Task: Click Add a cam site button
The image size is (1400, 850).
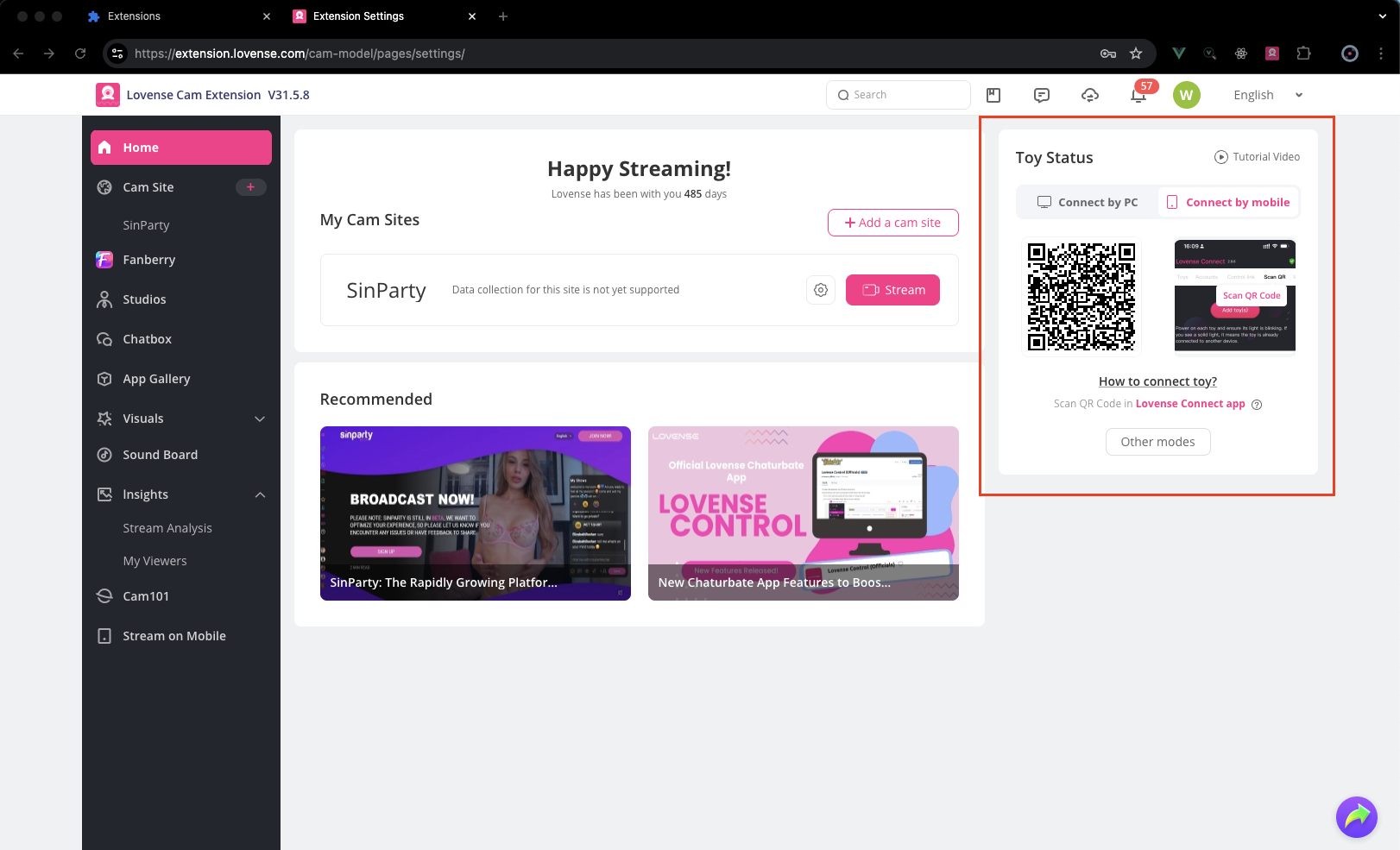Action: 892,223
